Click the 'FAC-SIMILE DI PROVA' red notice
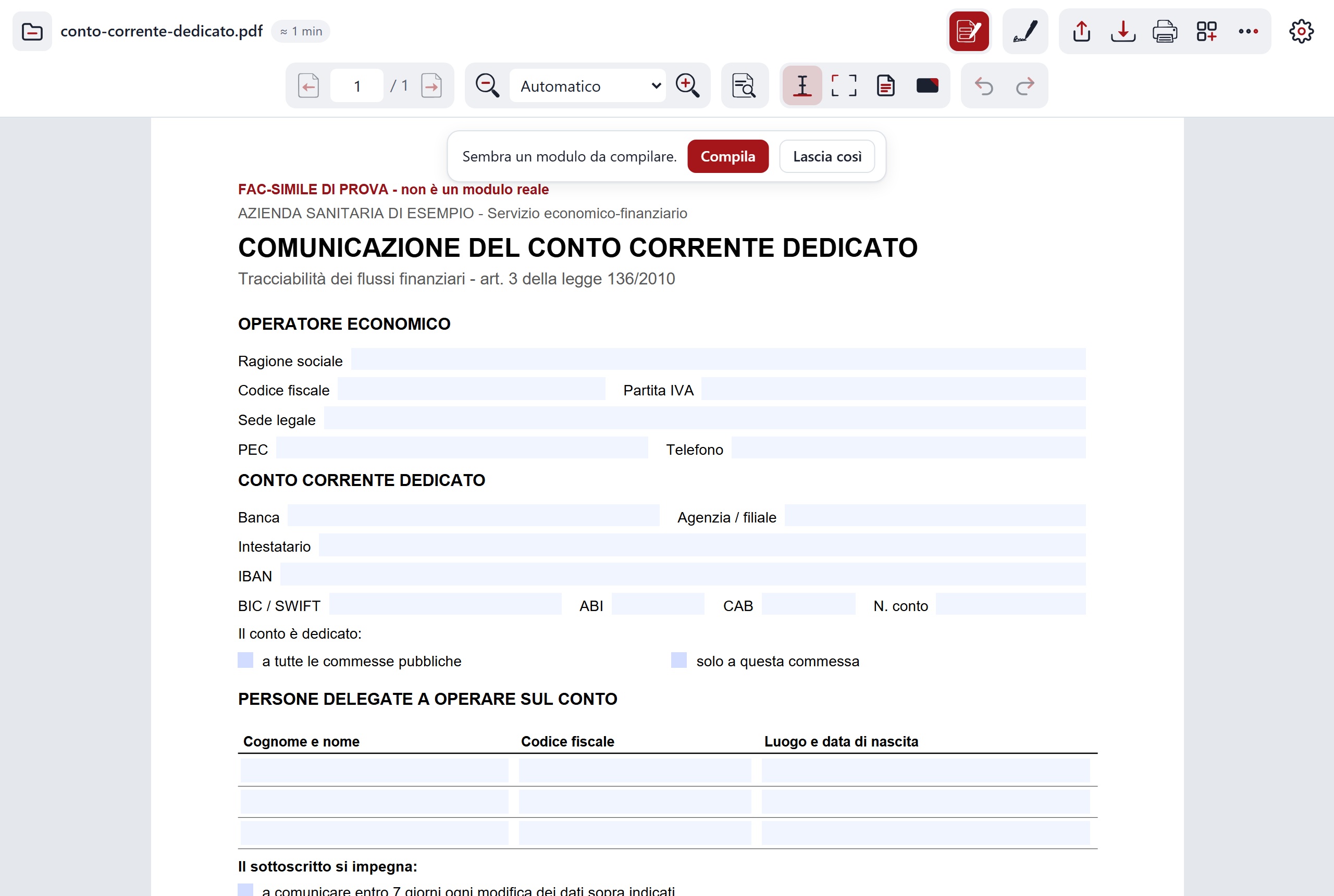 393,189
